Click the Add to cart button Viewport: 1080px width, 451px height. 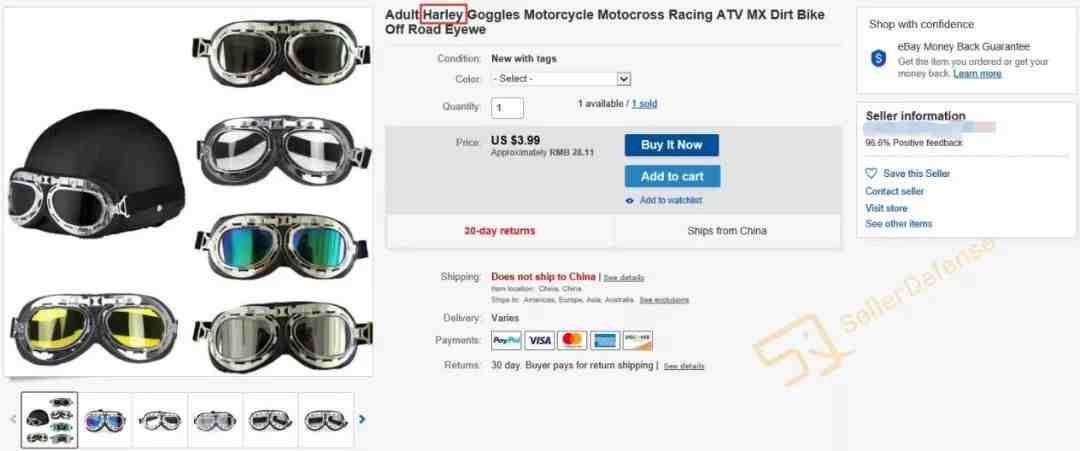pyautogui.click(x=672, y=176)
